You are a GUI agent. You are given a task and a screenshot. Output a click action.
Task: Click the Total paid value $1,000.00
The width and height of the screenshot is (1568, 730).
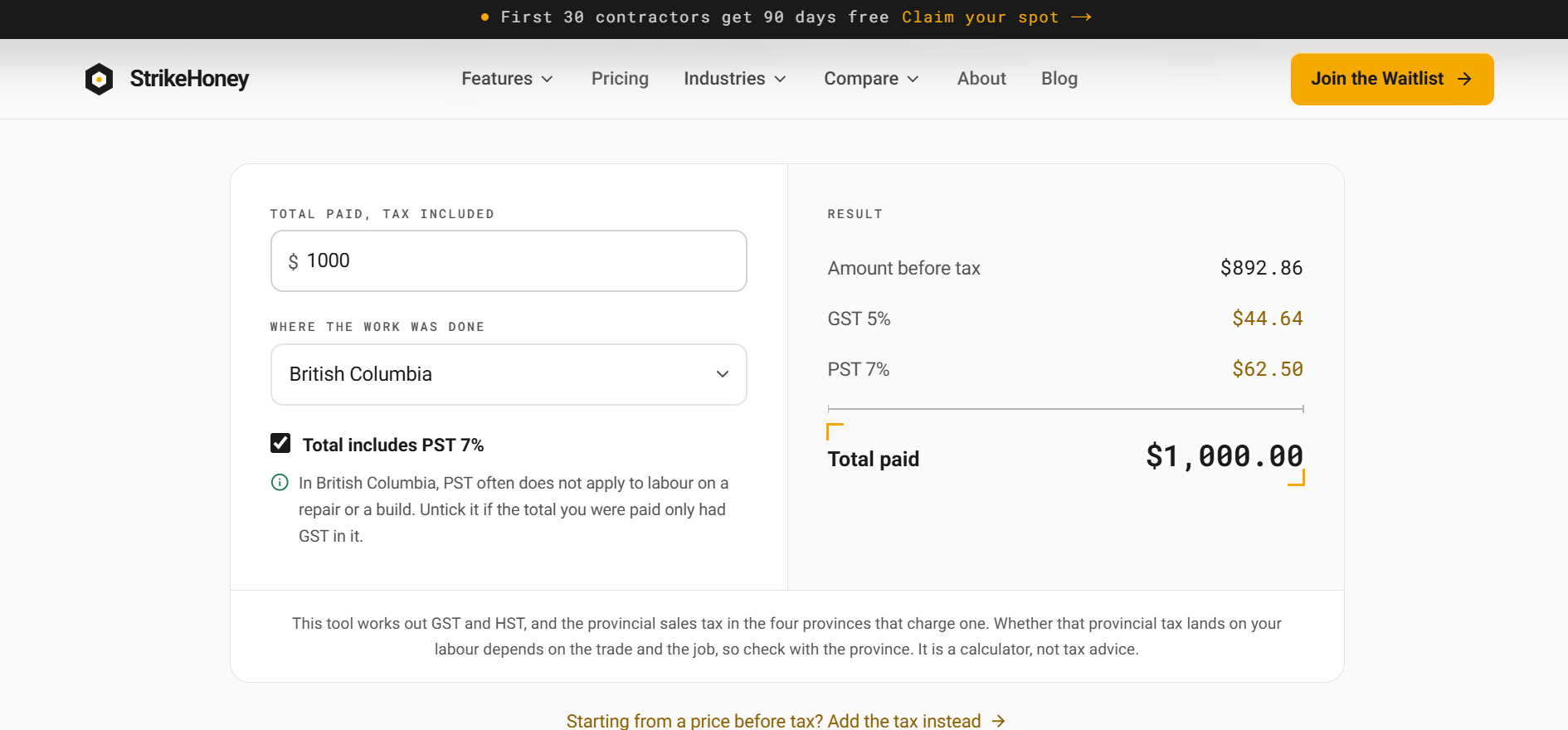pyautogui.click(x=1224, y=456)
